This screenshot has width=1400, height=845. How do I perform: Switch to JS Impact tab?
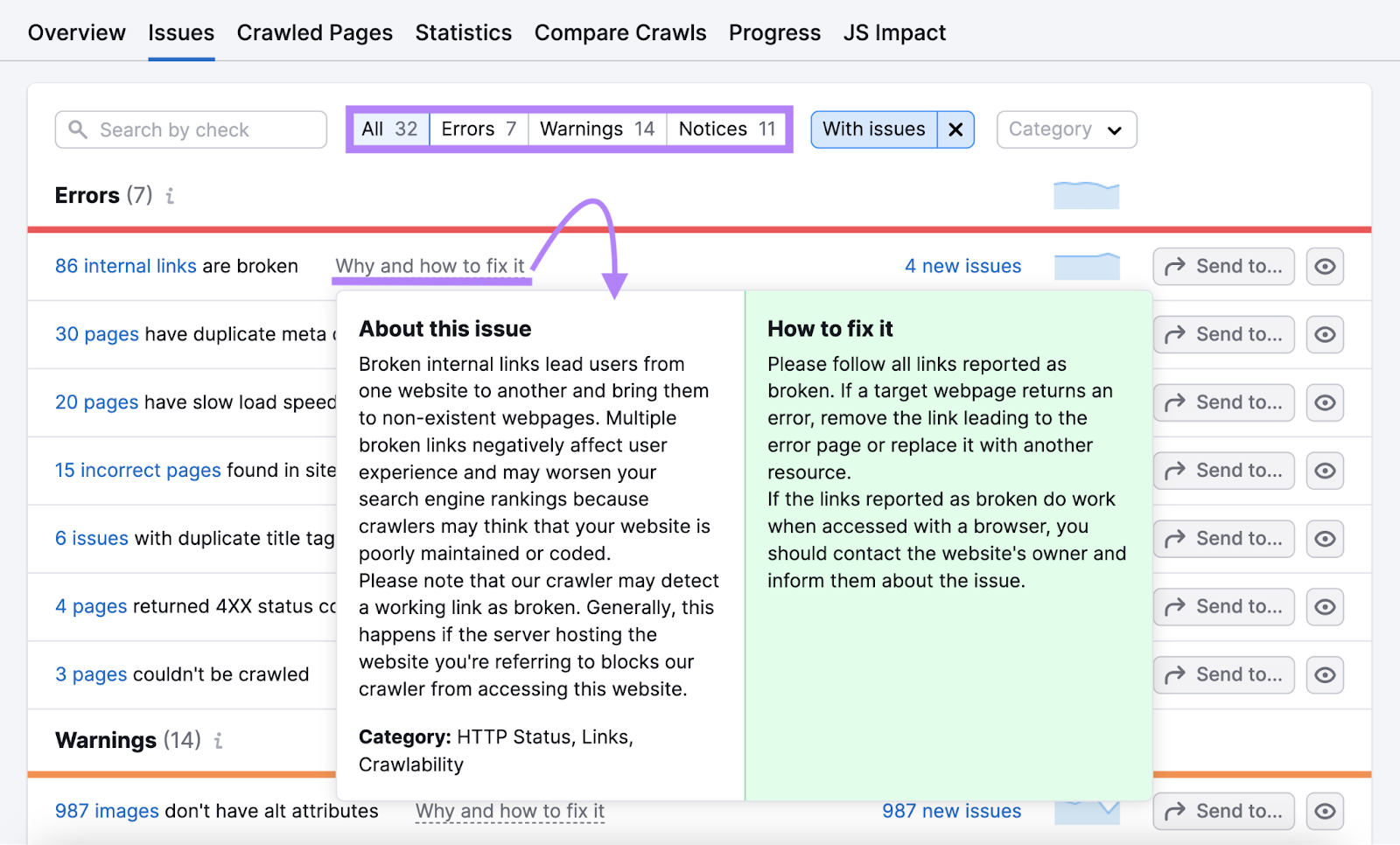(894, 32)
